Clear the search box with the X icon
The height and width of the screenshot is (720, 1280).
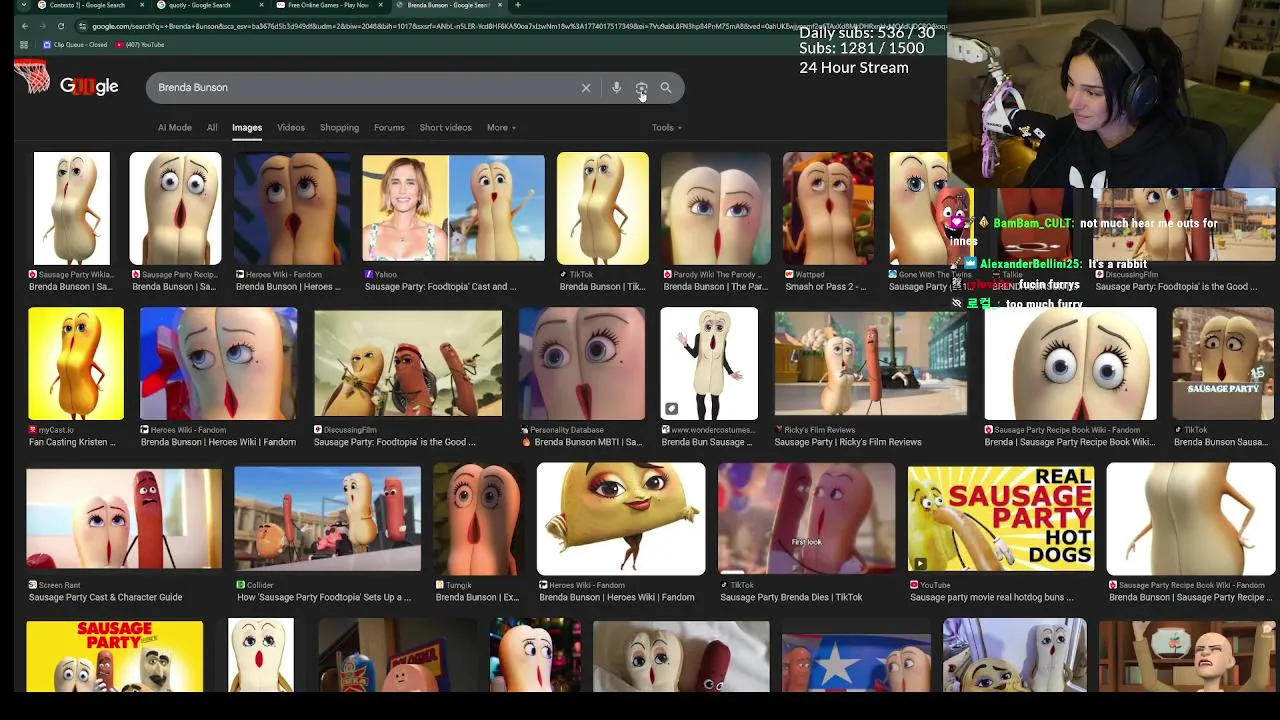coord(586,88)
